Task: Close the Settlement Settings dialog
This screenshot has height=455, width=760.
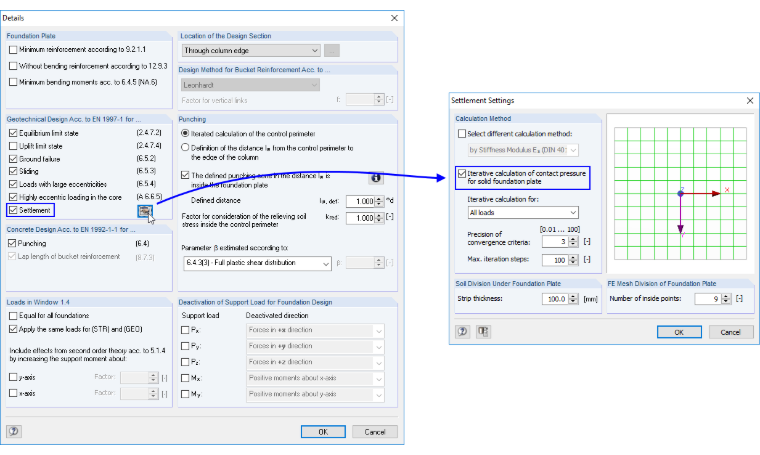Action: click(750, 100)
